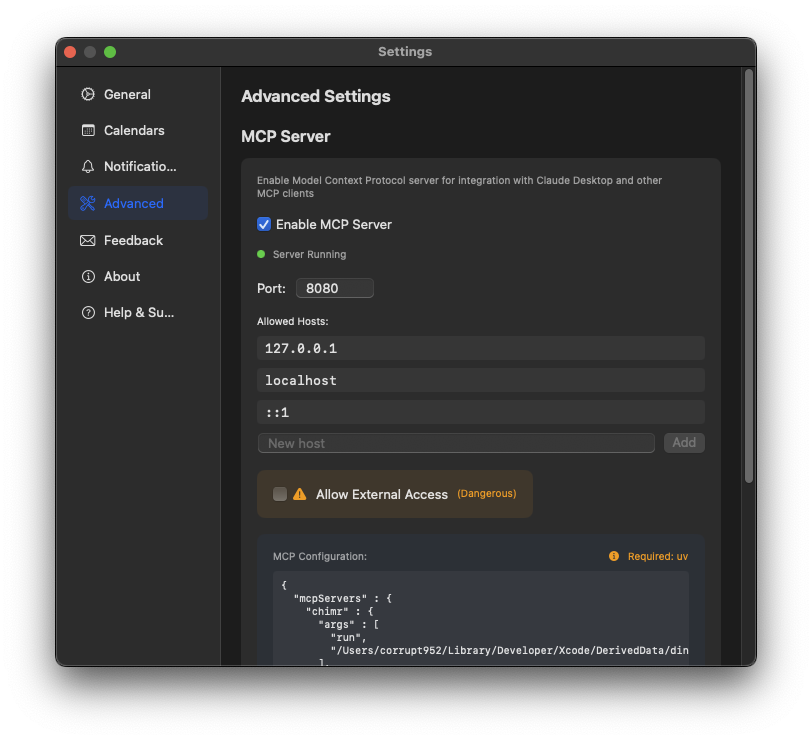Open the Feedback settings section

[133, 240]
